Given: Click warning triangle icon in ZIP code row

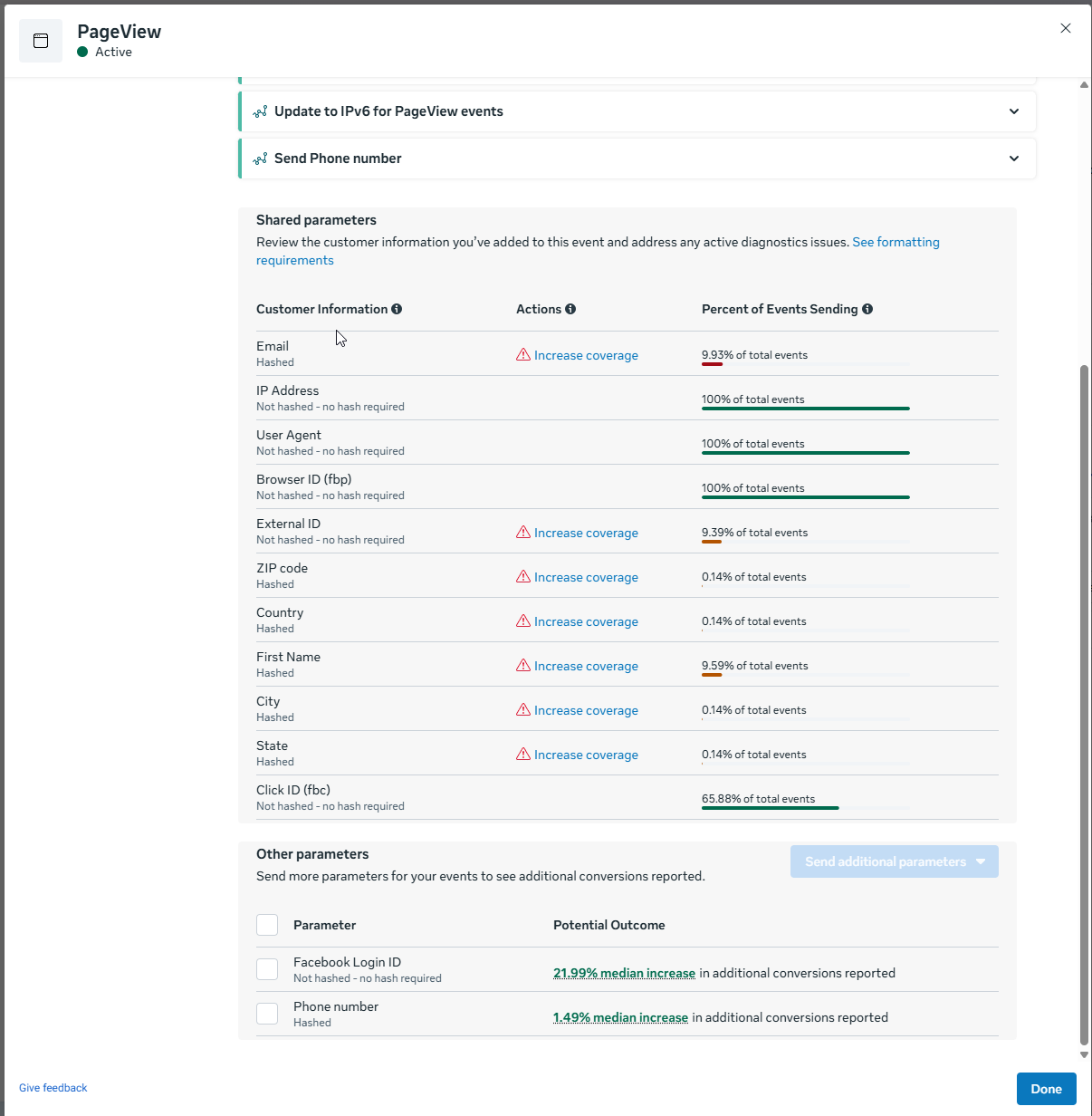Looking at the screenshot, I should pyautogui.click(x=523, y=577).
